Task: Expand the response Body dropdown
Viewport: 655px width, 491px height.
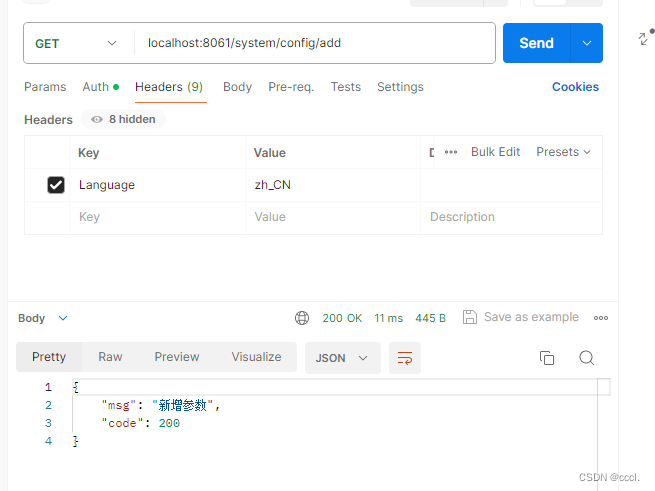Action: point(43,318)
